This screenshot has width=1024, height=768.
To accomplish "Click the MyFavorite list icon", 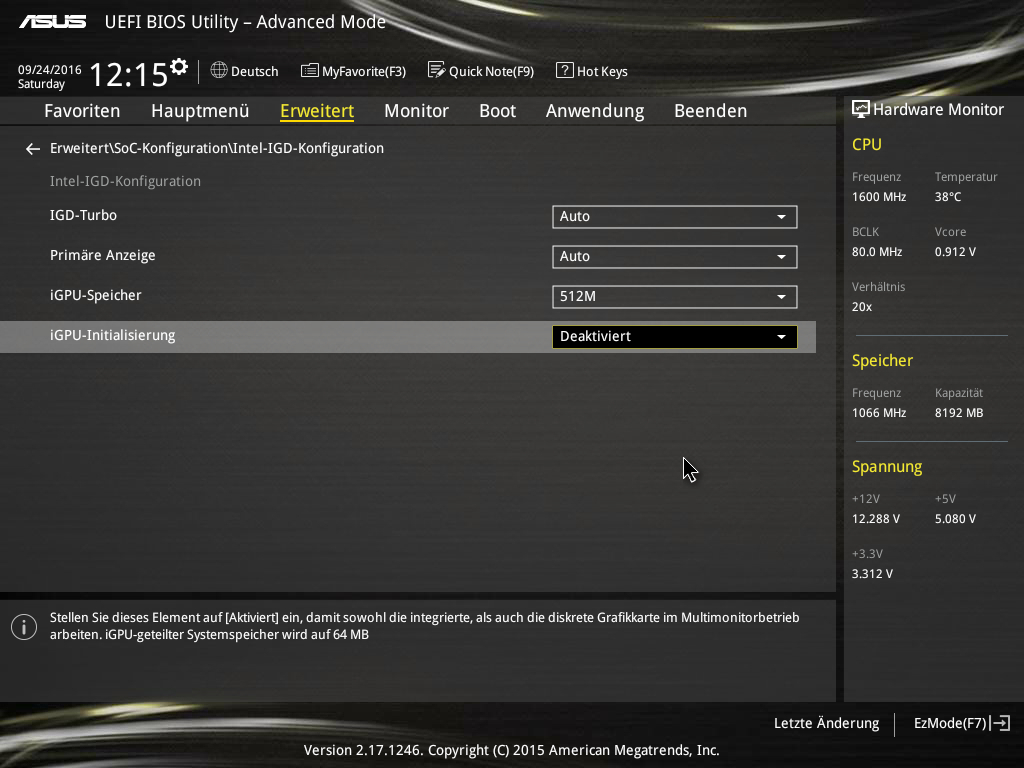I will (310, 71).
